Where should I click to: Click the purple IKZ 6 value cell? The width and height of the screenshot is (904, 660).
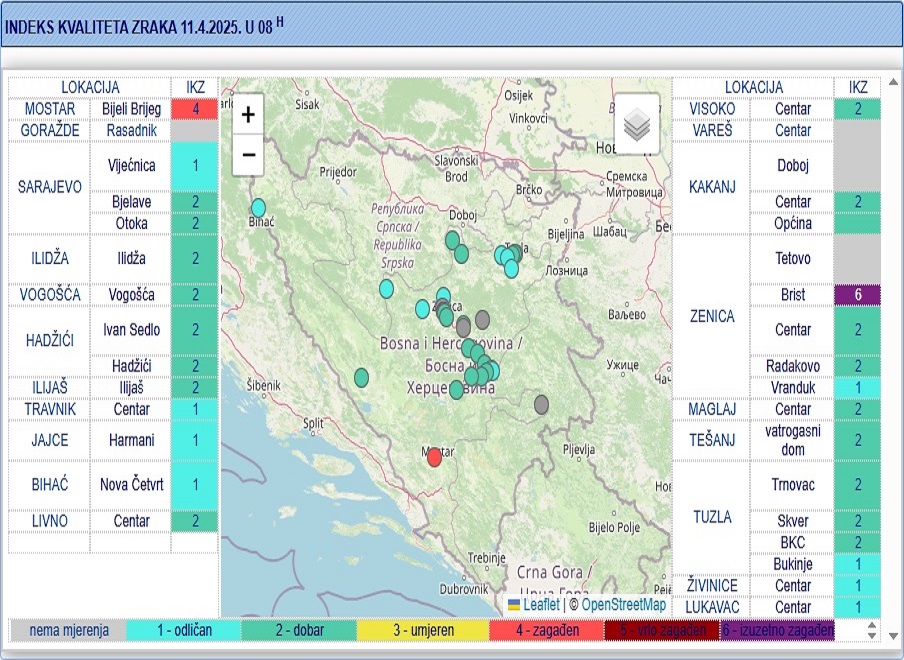[x=857, y=295]
